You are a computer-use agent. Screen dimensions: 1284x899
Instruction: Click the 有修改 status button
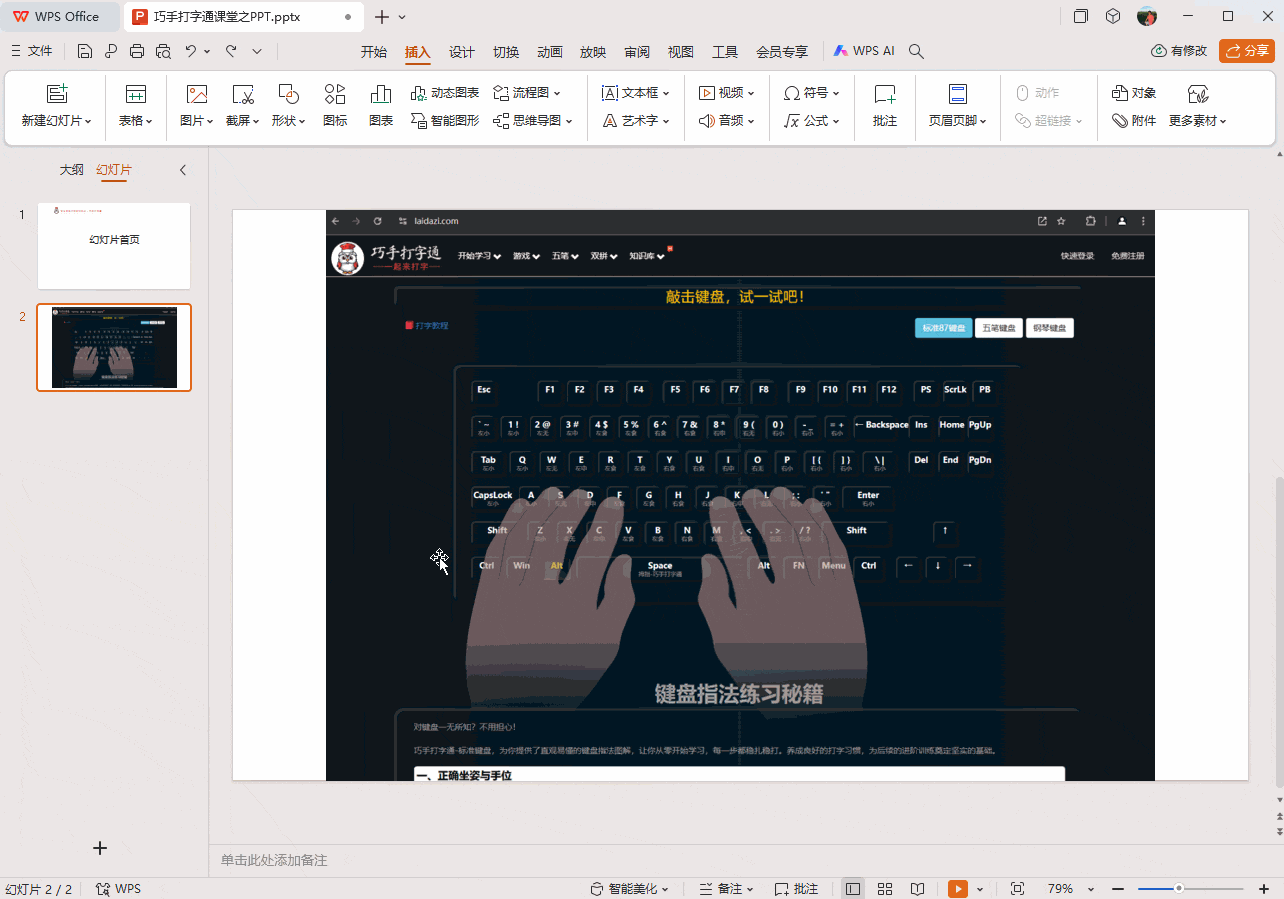pyautogui.click(x=1180, y=51)
